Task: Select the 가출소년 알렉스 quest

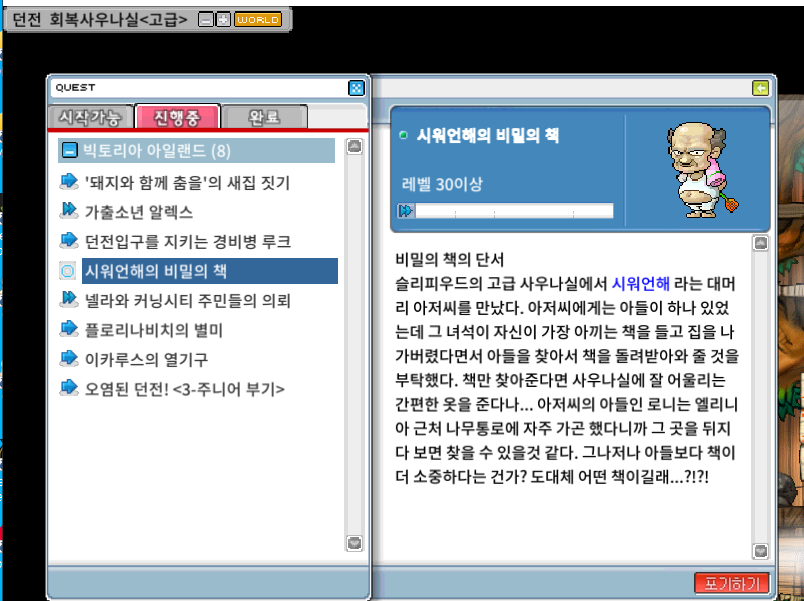Action: click(138, 212)
